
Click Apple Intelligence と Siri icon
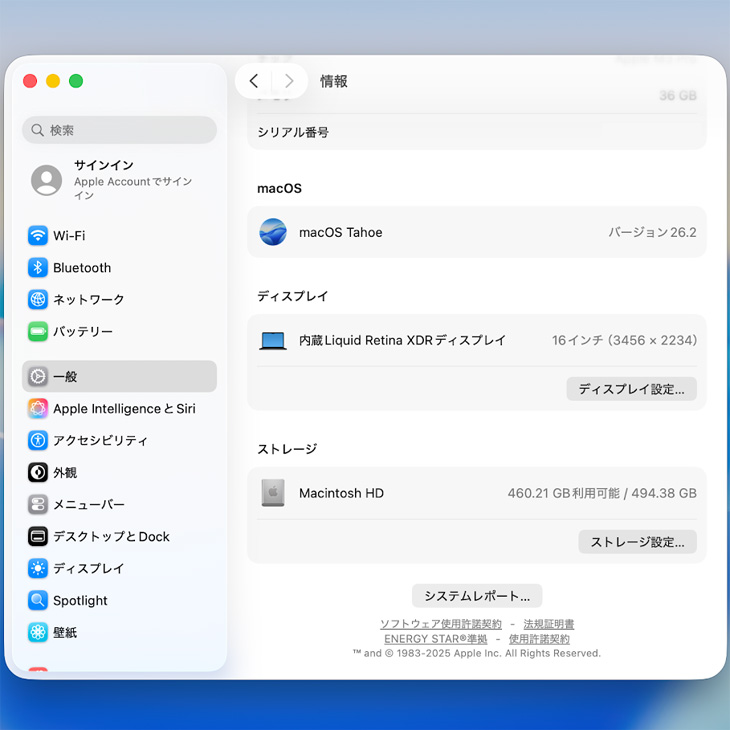pos(38,409)
